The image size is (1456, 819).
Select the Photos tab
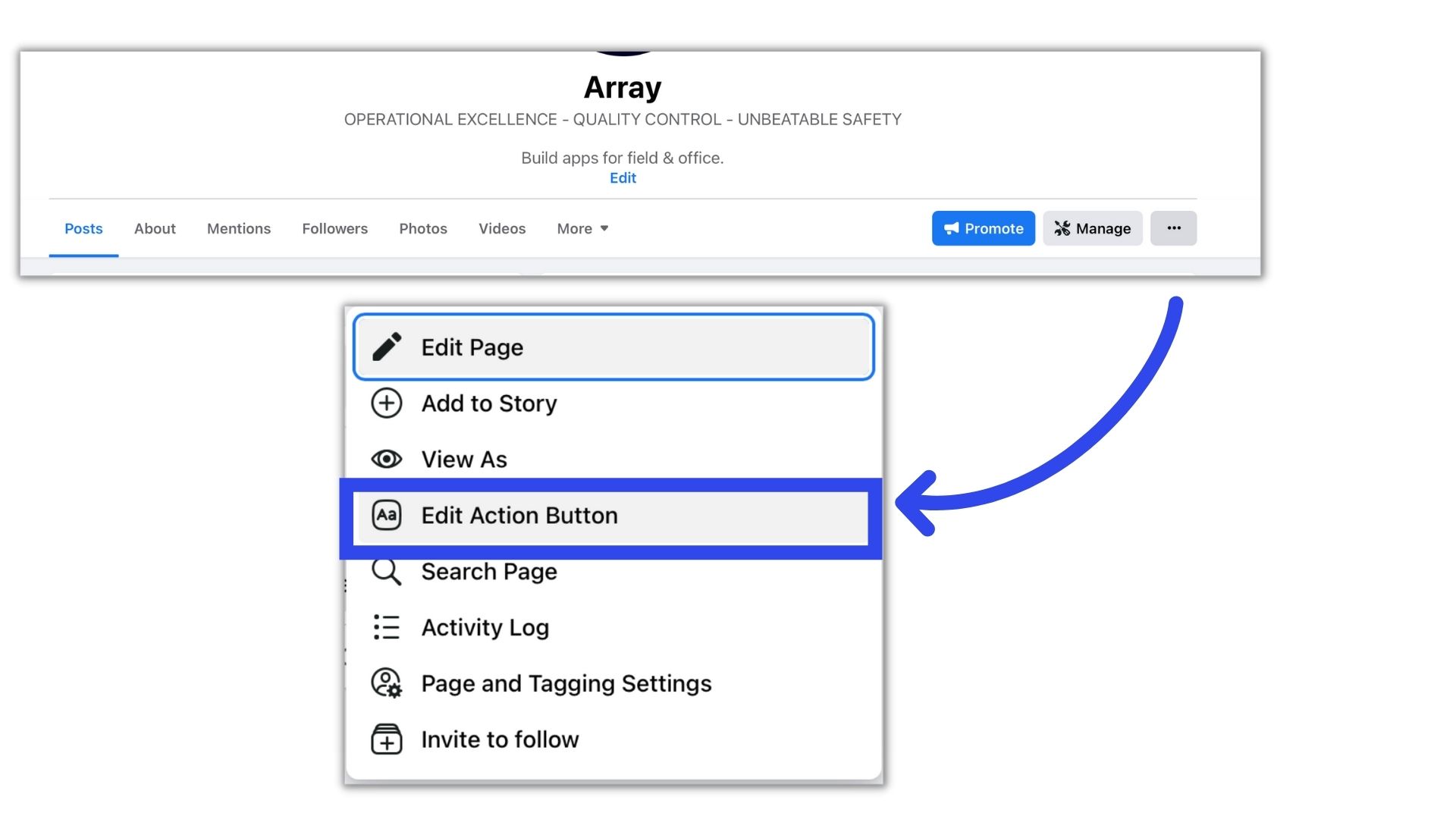(423, 228)
